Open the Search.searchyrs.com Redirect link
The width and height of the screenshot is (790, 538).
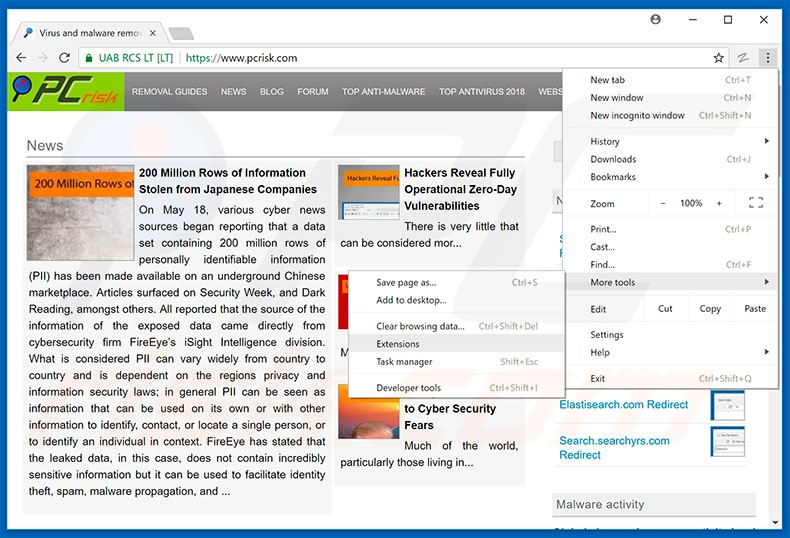point(614,447)
